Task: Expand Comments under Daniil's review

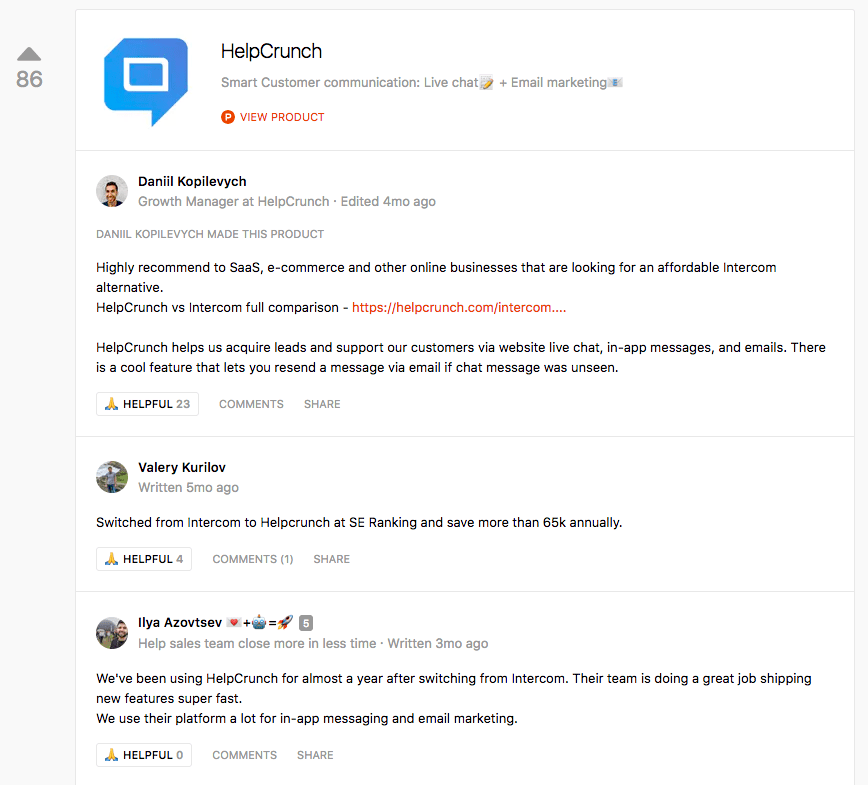Action: pyautogui.click(x=251, y=404)
